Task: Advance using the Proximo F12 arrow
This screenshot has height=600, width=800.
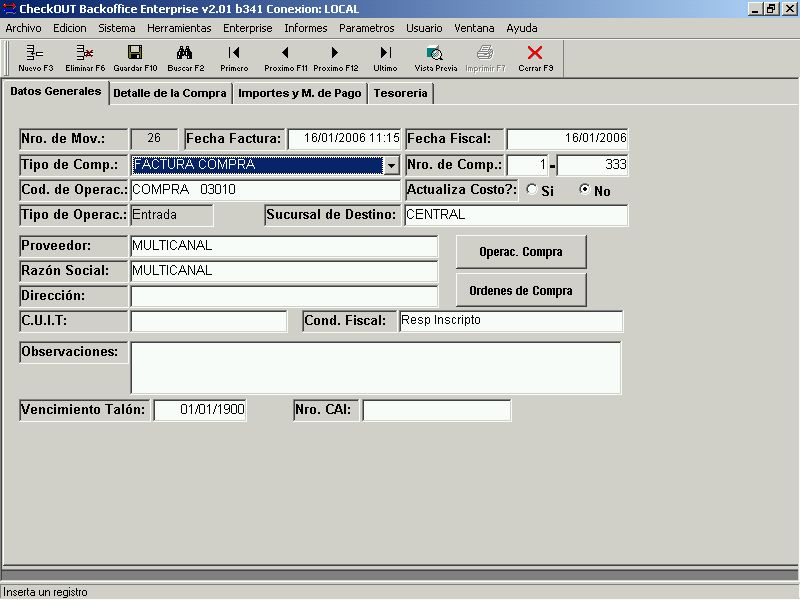Action: (336, 58)
